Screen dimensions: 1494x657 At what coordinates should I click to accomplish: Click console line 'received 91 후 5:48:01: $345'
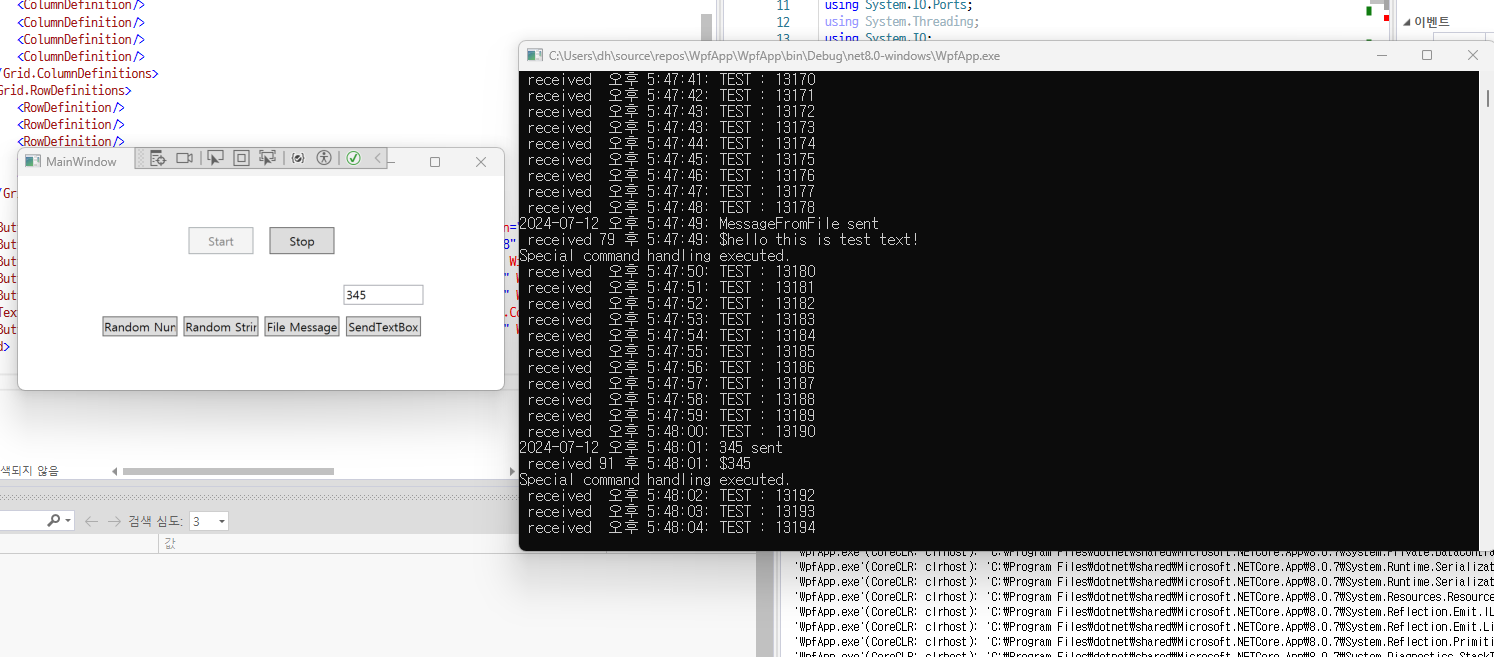[x=639, y=464]
